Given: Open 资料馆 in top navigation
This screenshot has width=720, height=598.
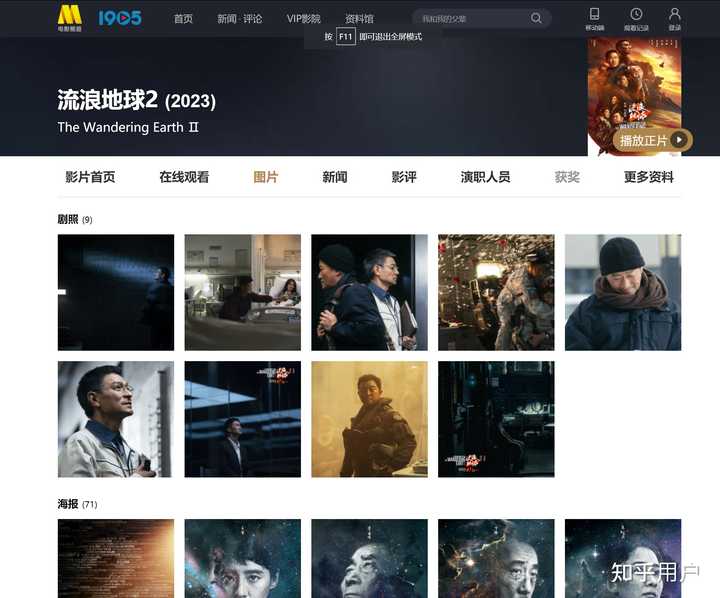Looking at the screenshot, I should (x=359, y=19).
